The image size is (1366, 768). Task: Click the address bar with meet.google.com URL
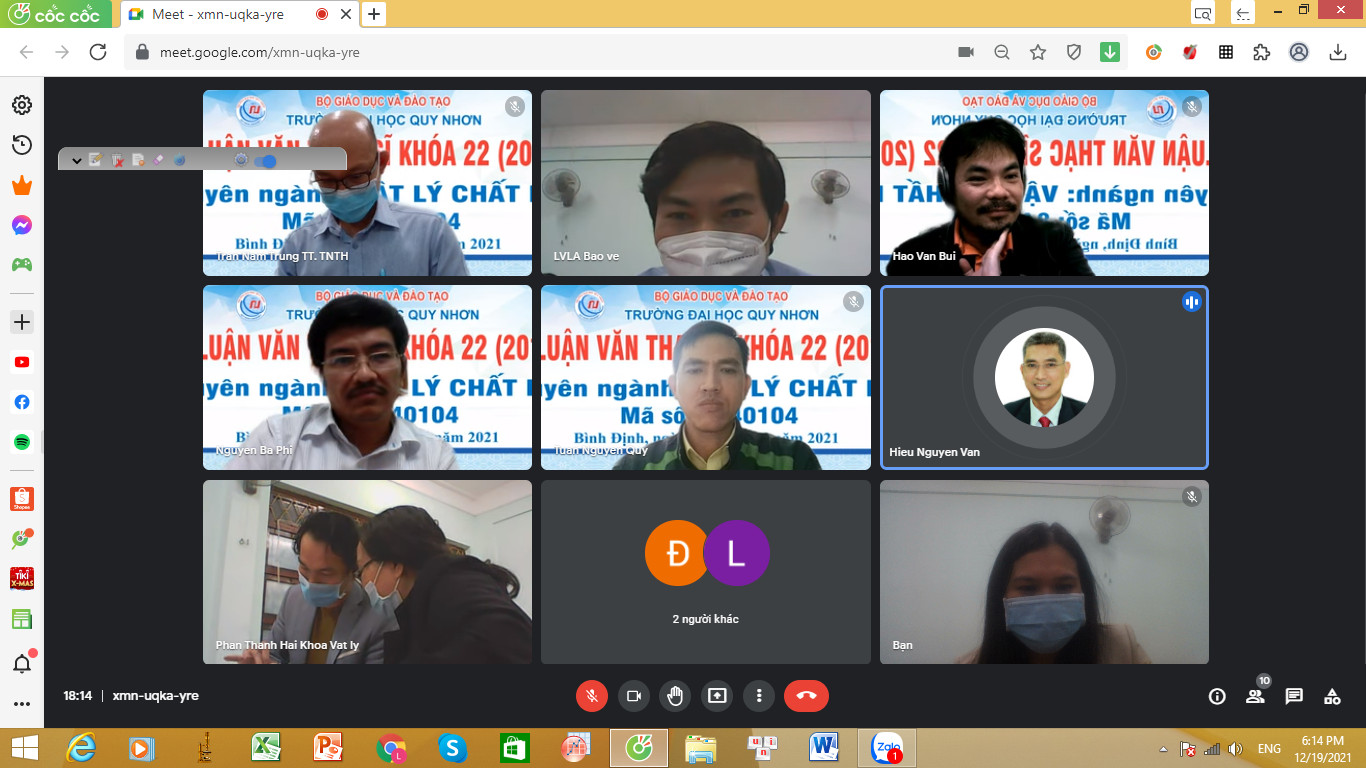click(540, 52)
